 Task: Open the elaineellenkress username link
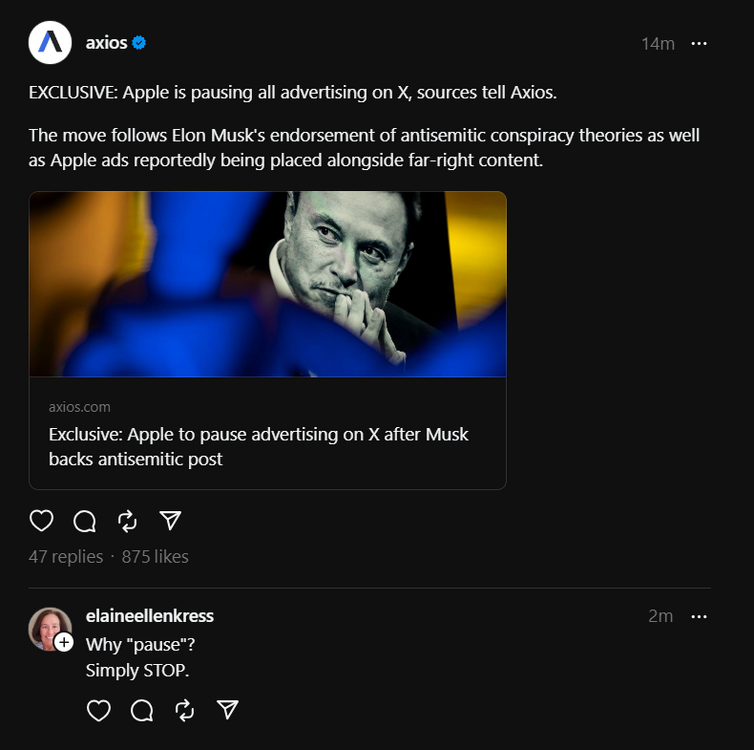[x=150, y=616]
